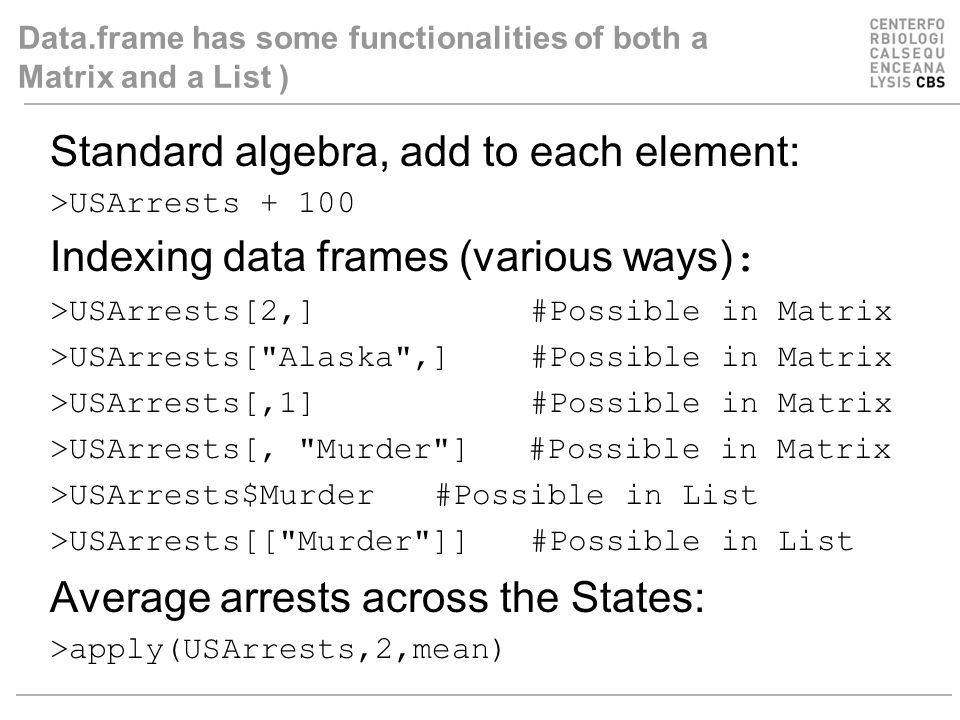This screenshot has height=720, width=960.
Task: Click '#Possible in Matrix' beside Alaska line
Action: pyautogui.click(x=711, y=357)
